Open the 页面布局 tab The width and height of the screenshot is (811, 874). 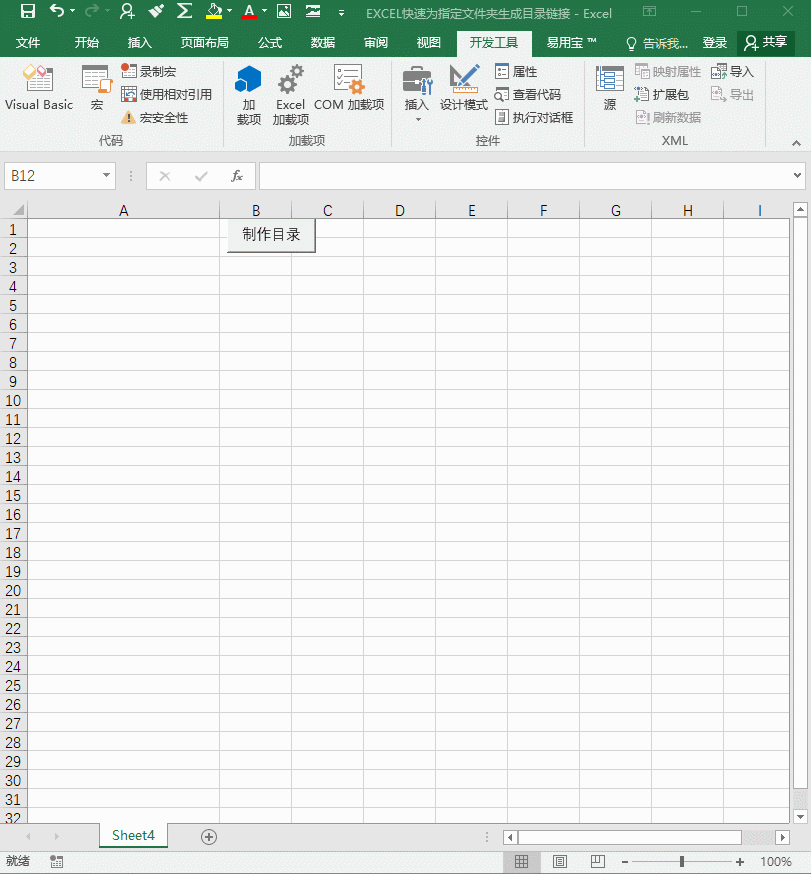205,42
